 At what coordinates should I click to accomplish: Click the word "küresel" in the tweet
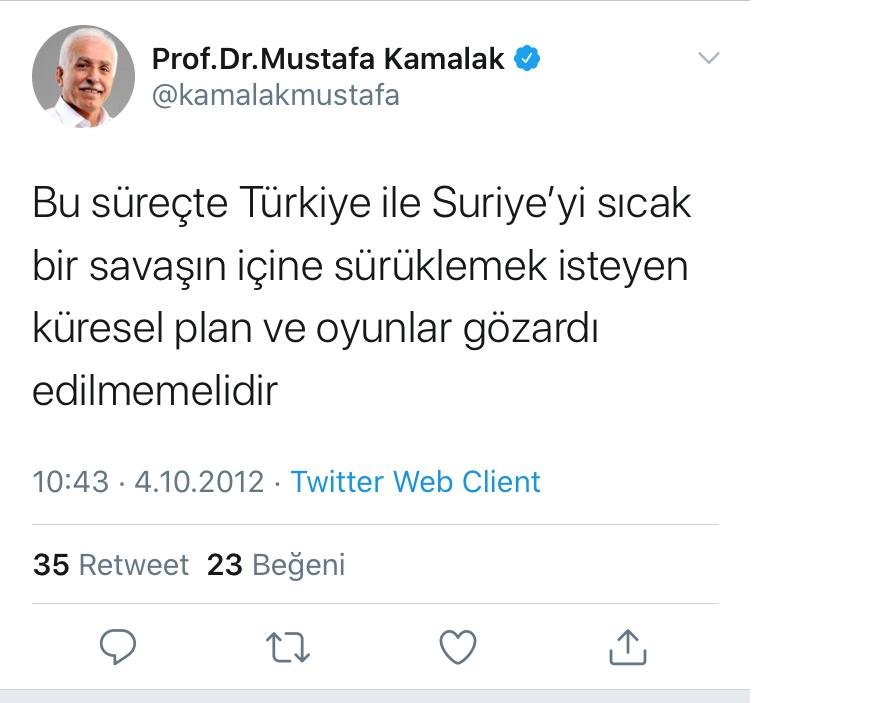tap(98, 329)
